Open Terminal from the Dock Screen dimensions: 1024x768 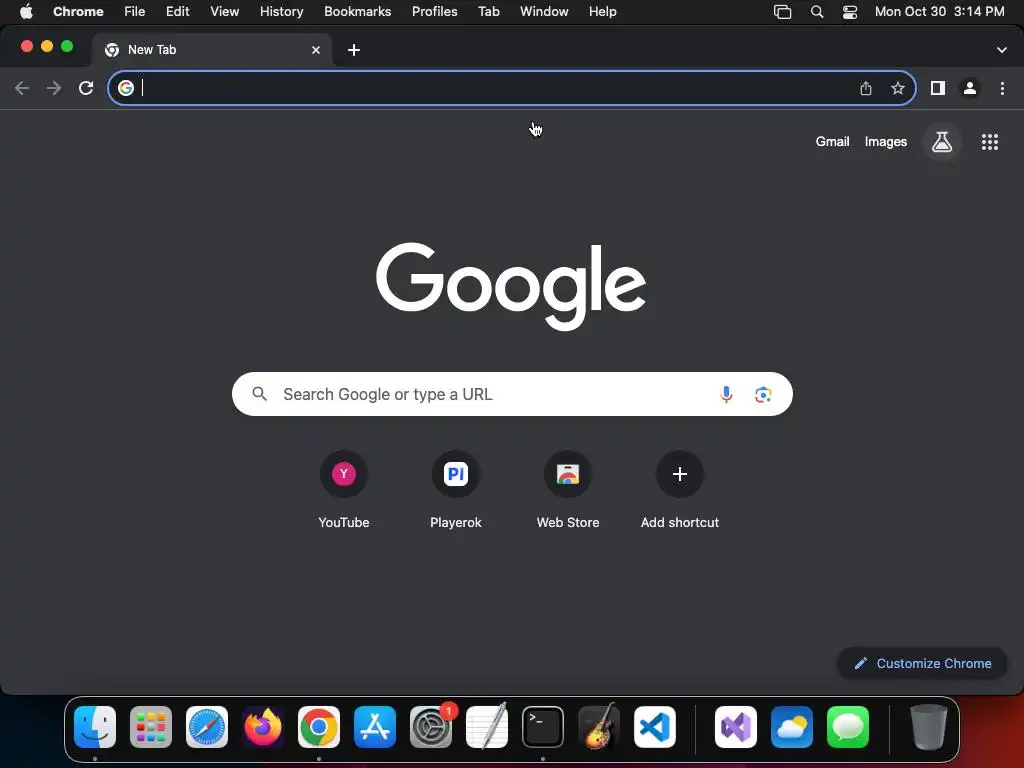coord(543,727)
